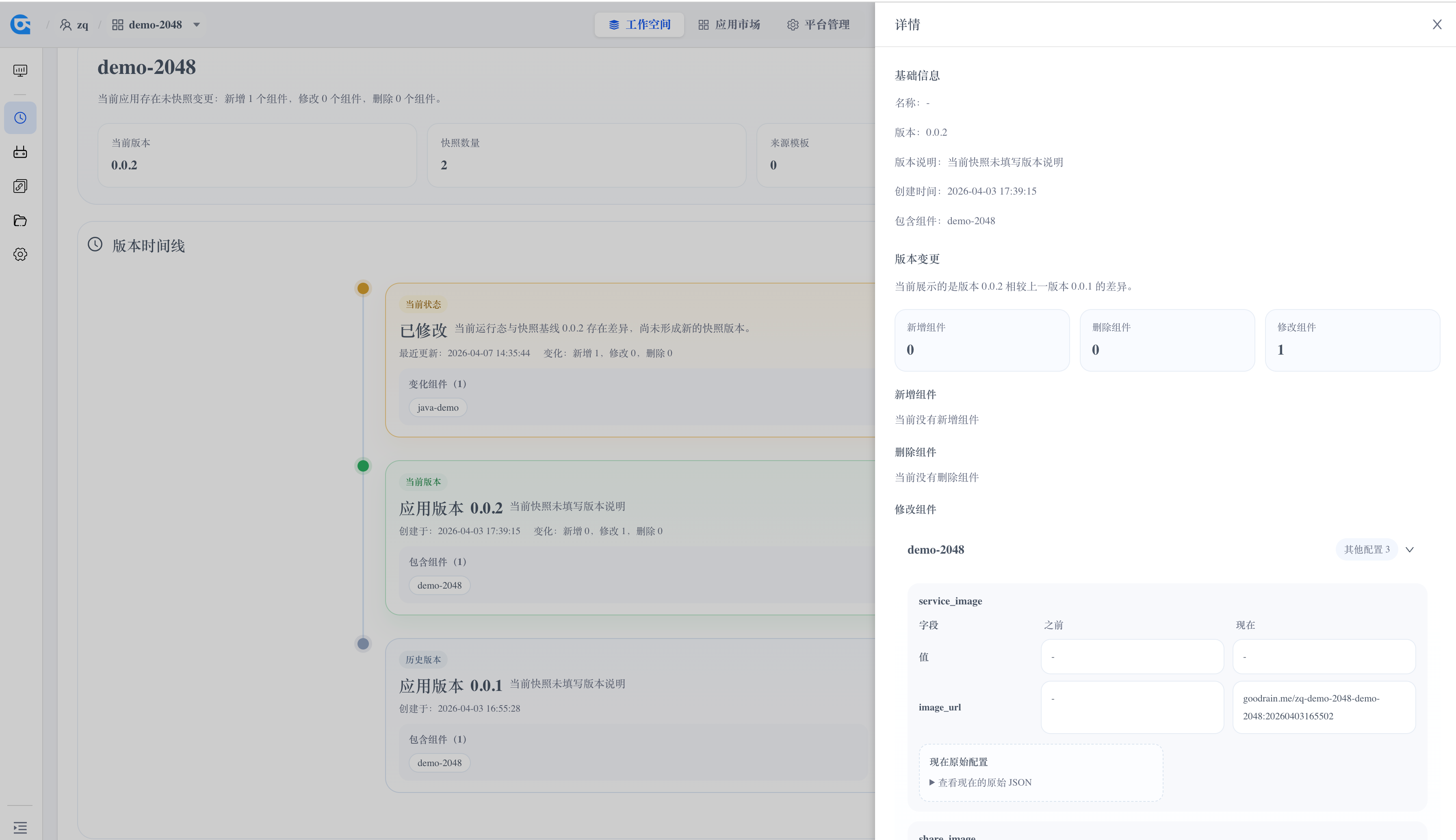Expand the demo-2048 modified component chevron
1456x840 pixels.
click(1409, 549)
